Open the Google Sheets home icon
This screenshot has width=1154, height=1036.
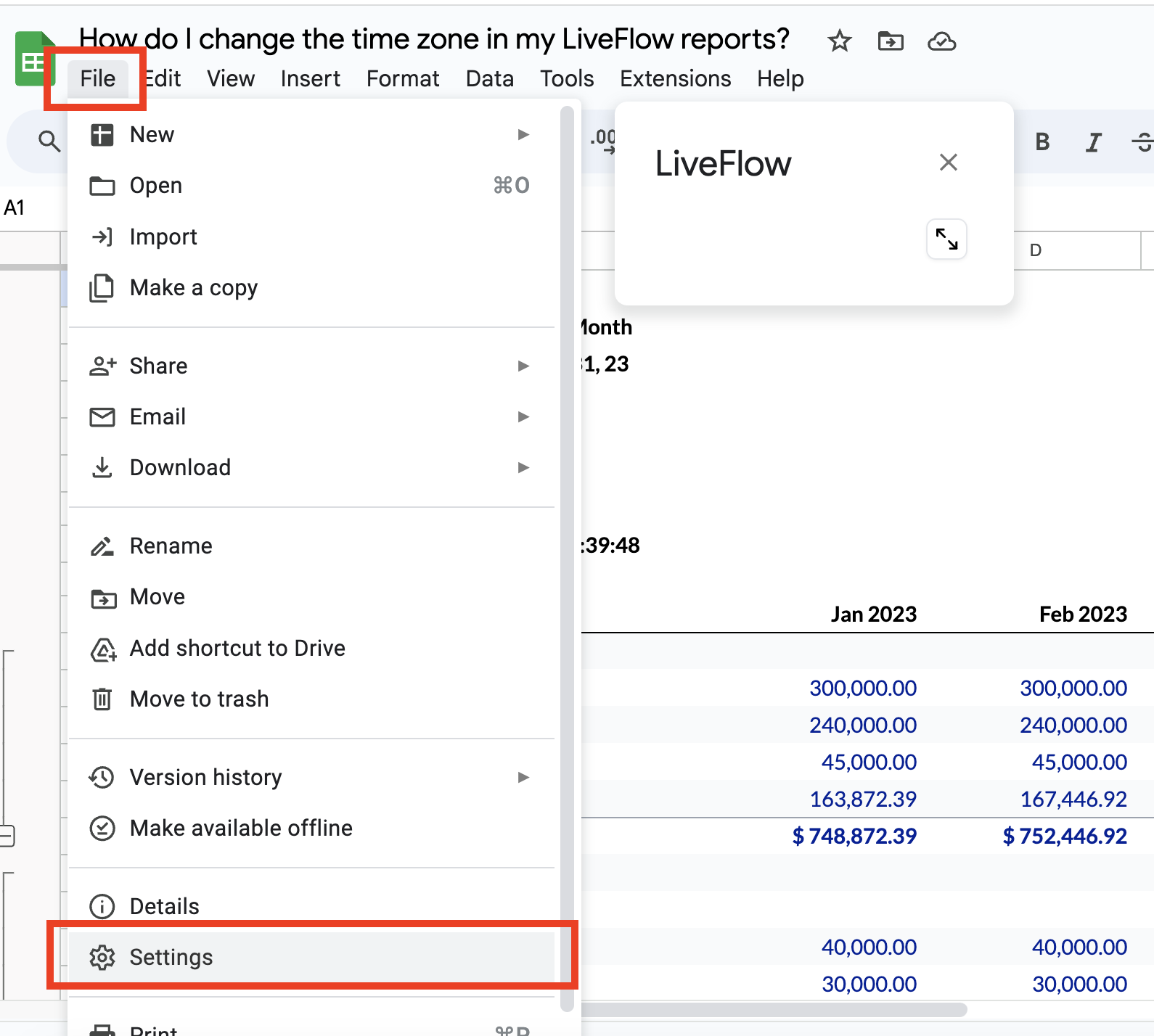coord(33,59)
